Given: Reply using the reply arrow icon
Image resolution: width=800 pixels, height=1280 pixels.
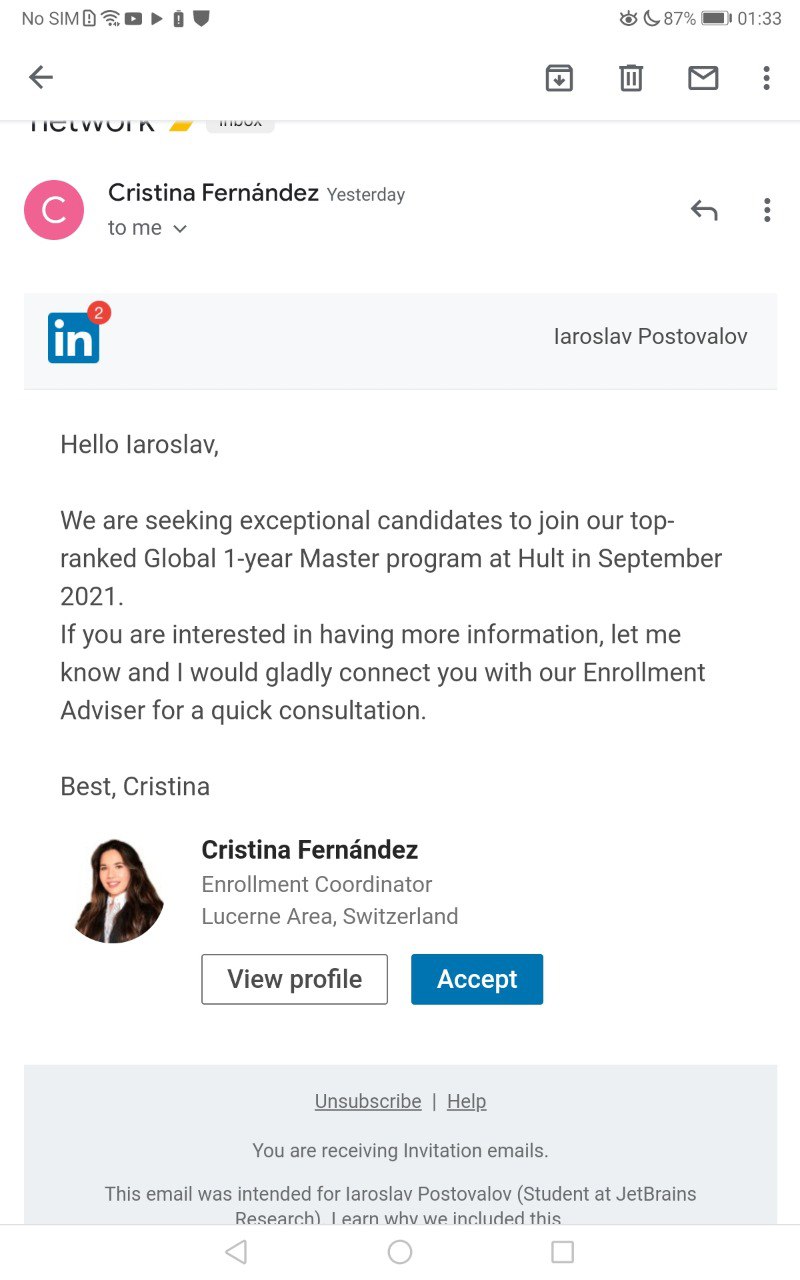Looking at the screenshot, I should [704, 210].
